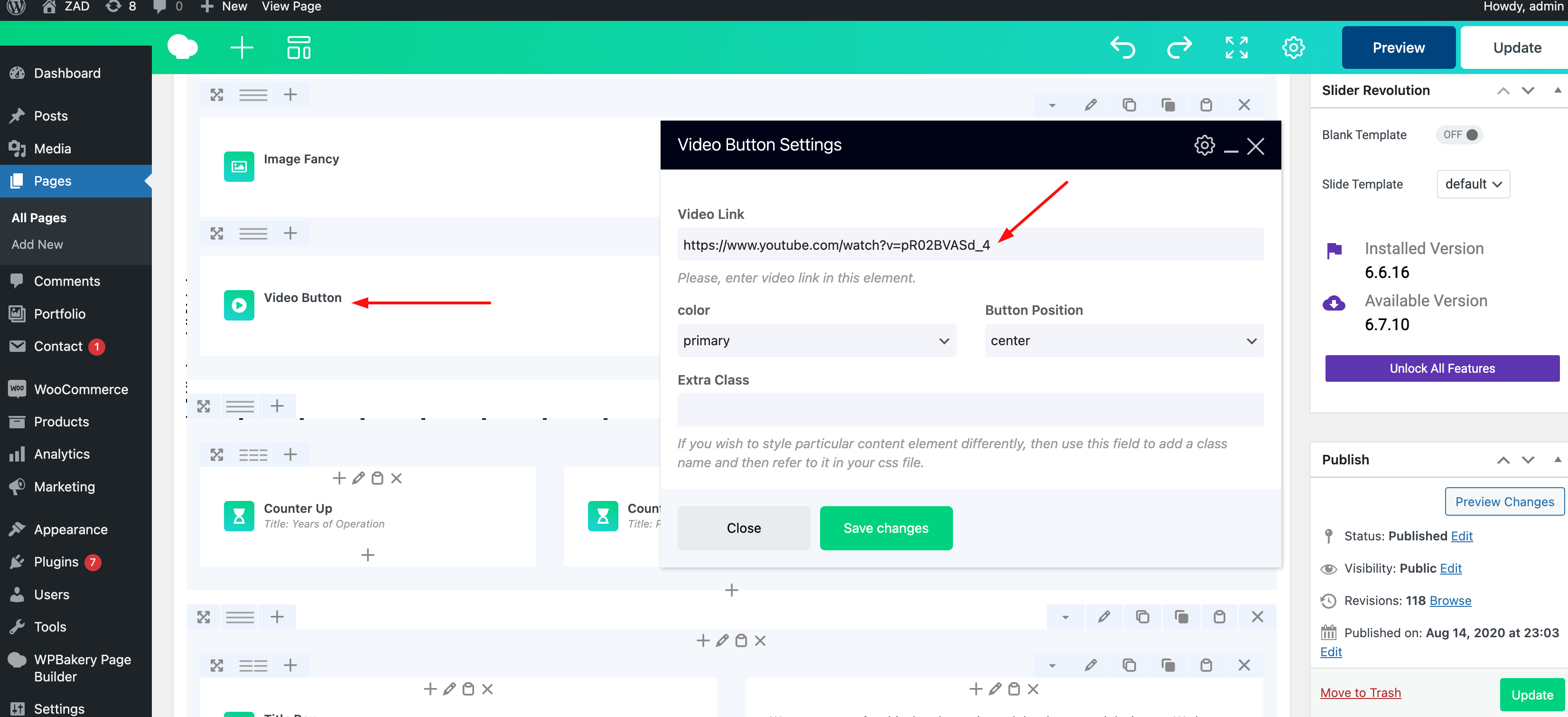Paste into top row clipboard icon

click(x=1205, y=105)
